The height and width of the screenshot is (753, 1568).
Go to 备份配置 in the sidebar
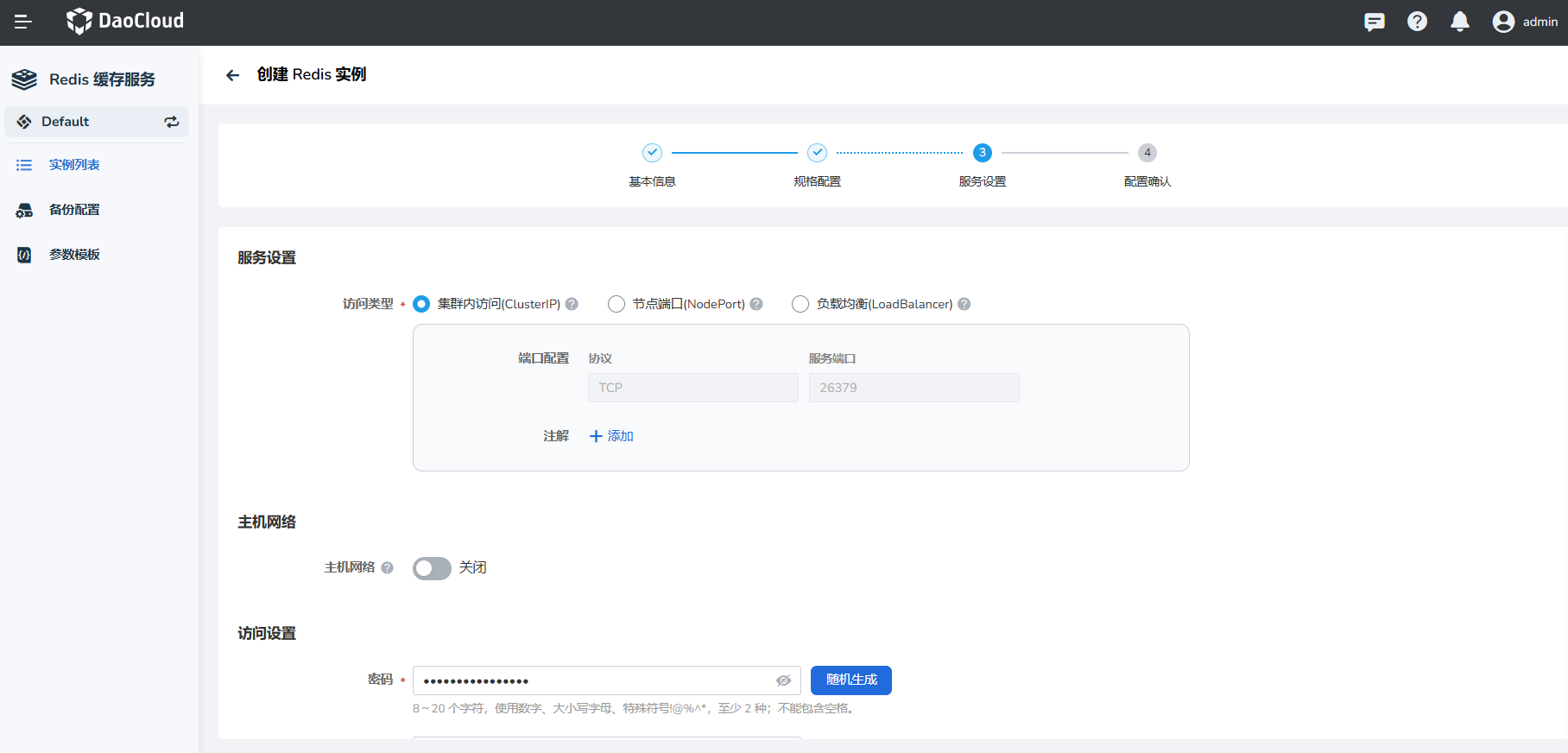coord(74,210)
